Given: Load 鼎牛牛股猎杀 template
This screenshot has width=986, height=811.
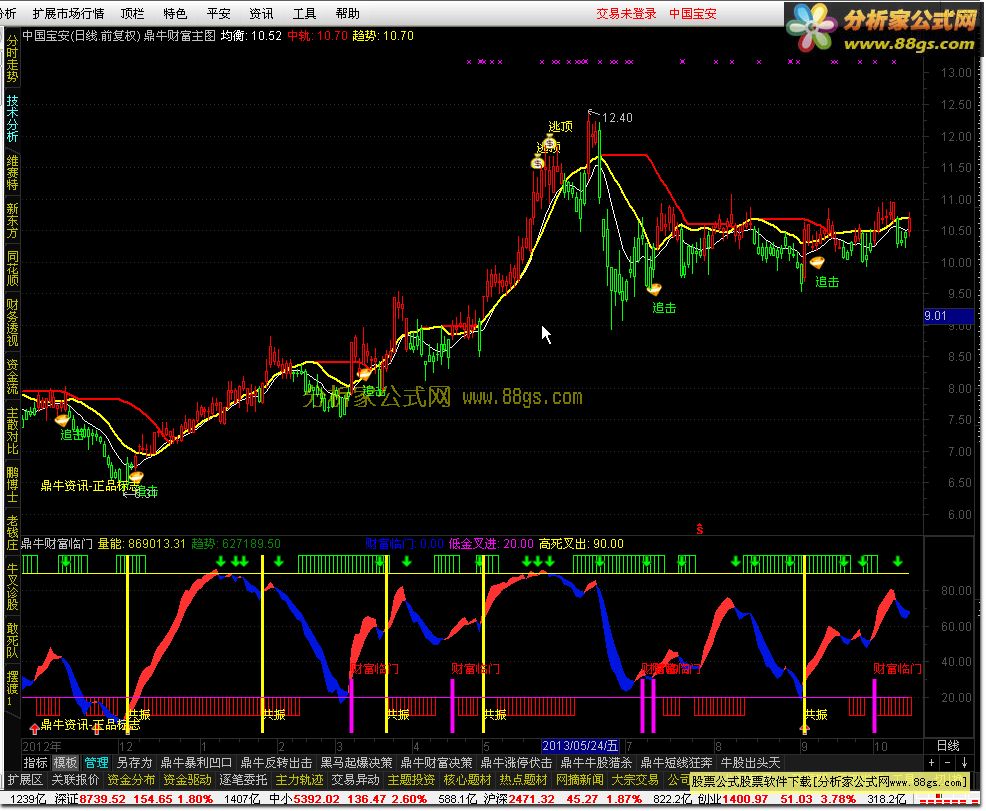Looking at the screenshot, I should pos(596,763).
